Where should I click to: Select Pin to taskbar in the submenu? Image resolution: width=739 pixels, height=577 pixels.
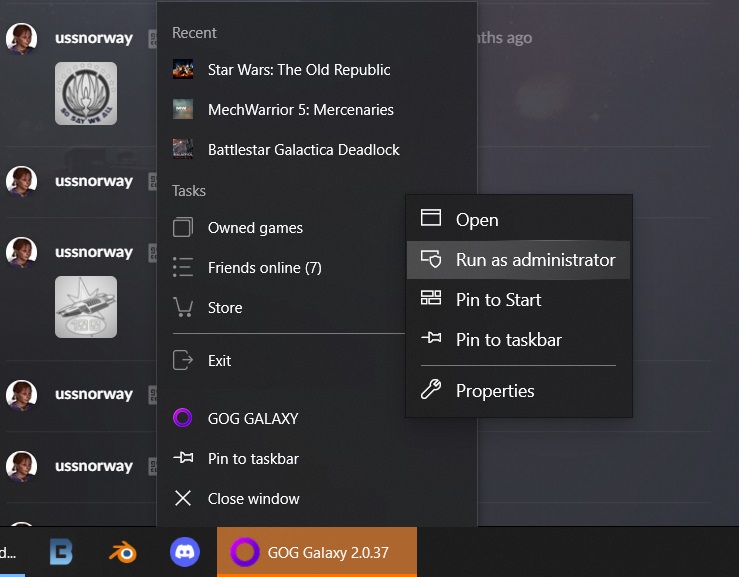coord(518,340)
